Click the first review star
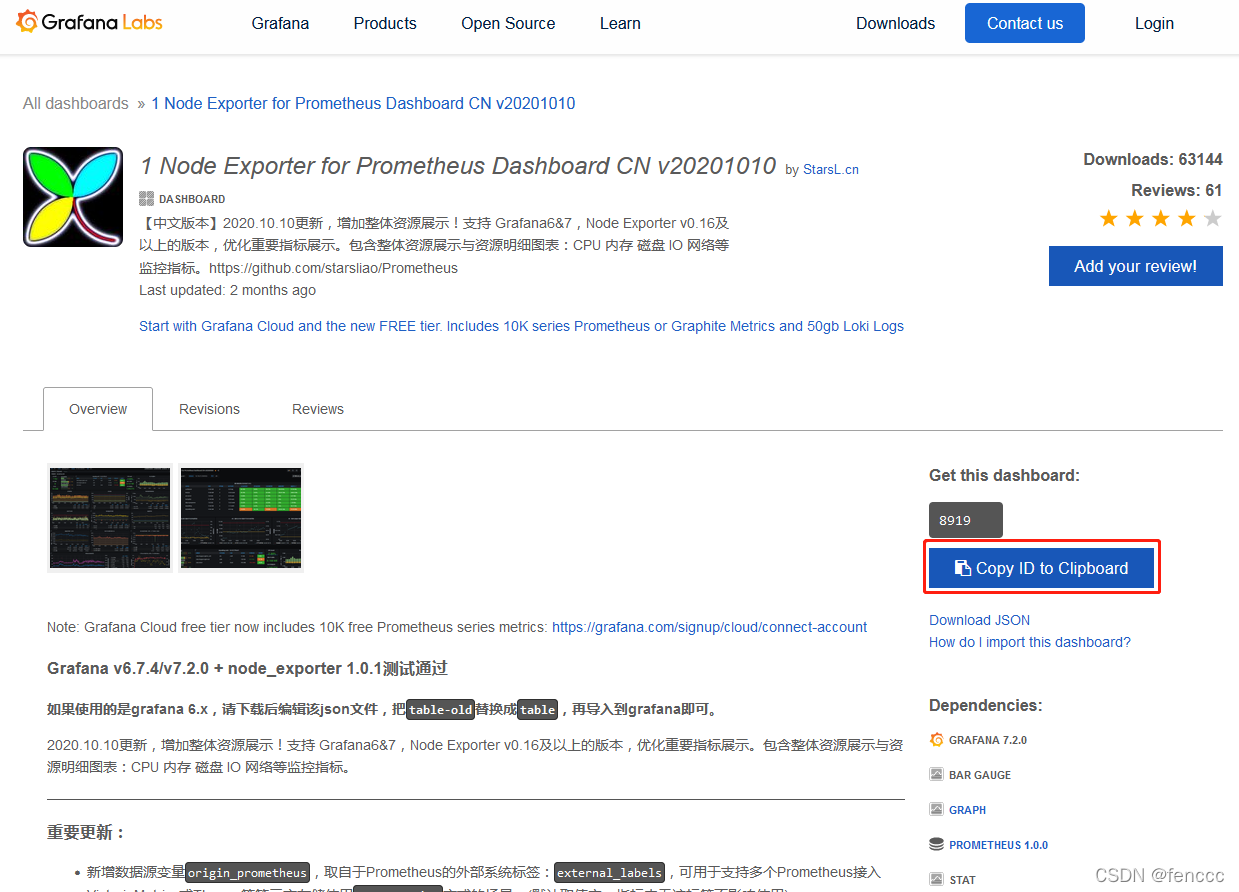The width and height of the screenshot is (1239, 892). 1108,218
